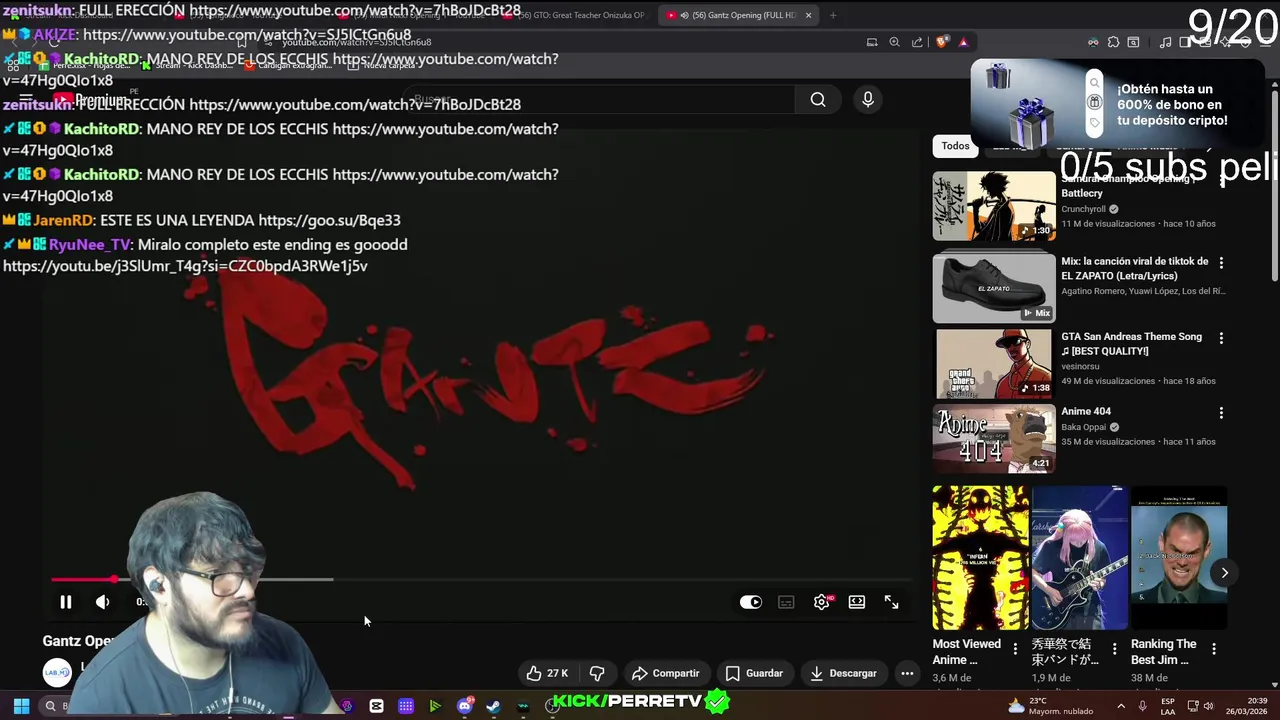Open the browser extensions puzzle icon

coord(1113,42)
